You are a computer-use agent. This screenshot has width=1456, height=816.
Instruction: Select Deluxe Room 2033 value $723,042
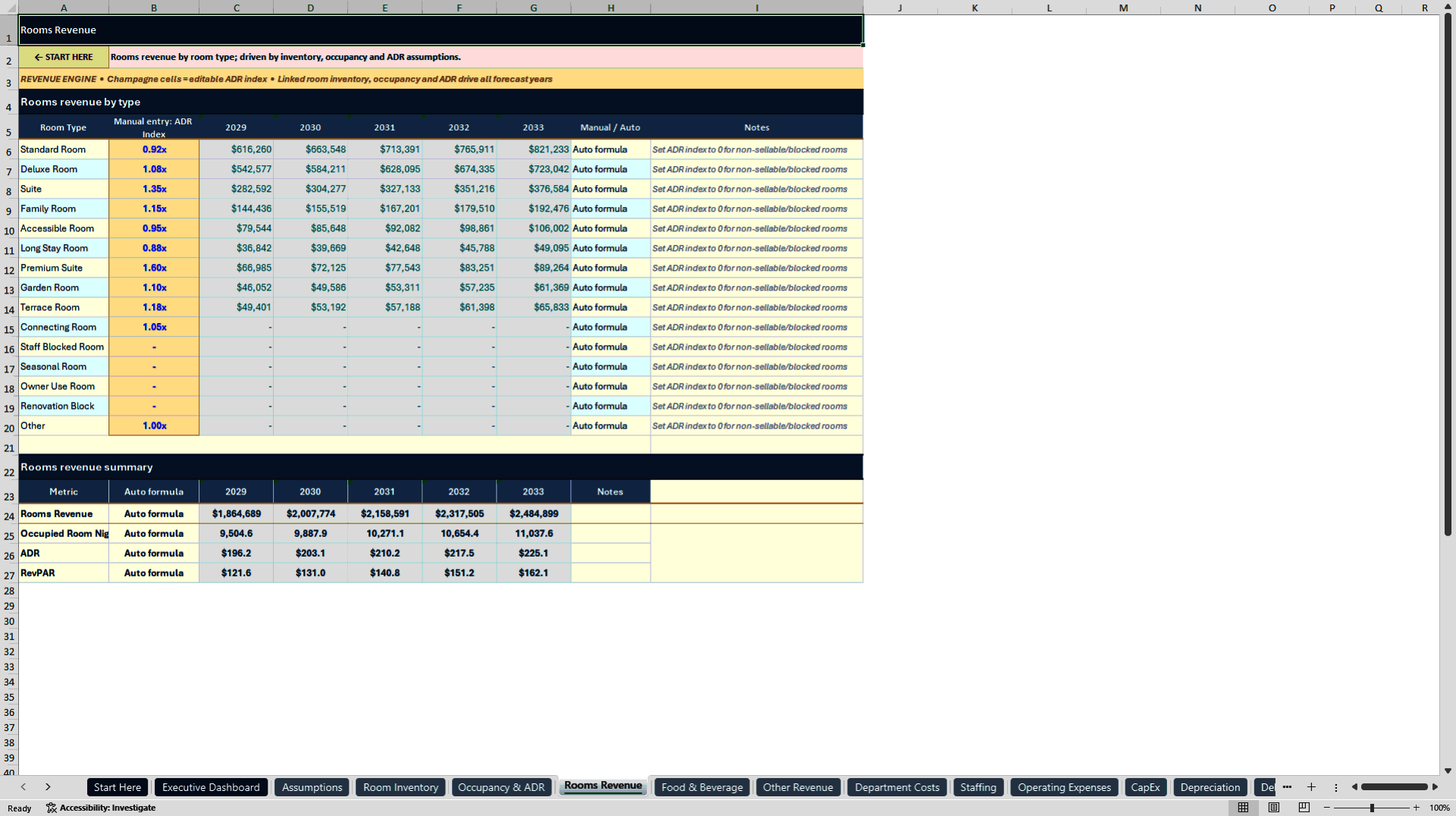(x=534, y=169)
